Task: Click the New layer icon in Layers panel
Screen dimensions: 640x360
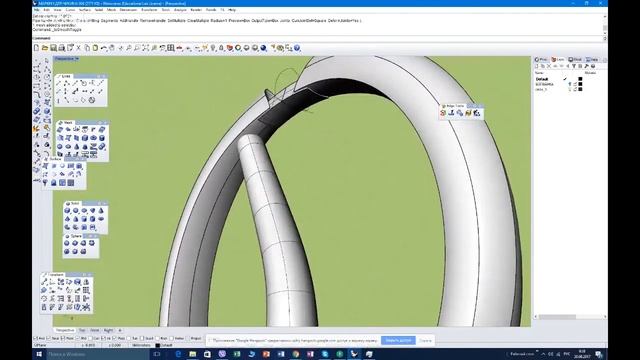Action: (x=537, y=66)
